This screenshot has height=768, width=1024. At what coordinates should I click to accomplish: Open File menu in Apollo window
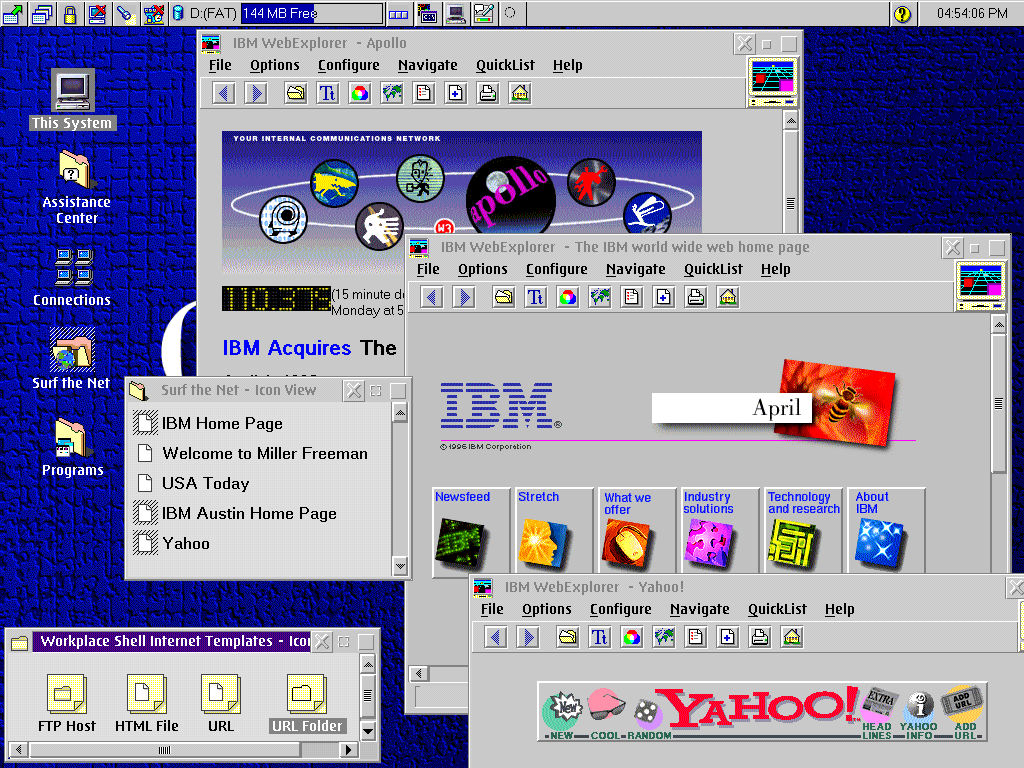click(220, 65)
